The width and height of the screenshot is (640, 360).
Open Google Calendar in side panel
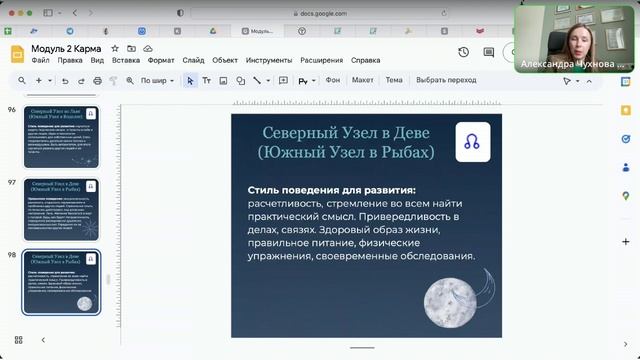pos(625,82)
